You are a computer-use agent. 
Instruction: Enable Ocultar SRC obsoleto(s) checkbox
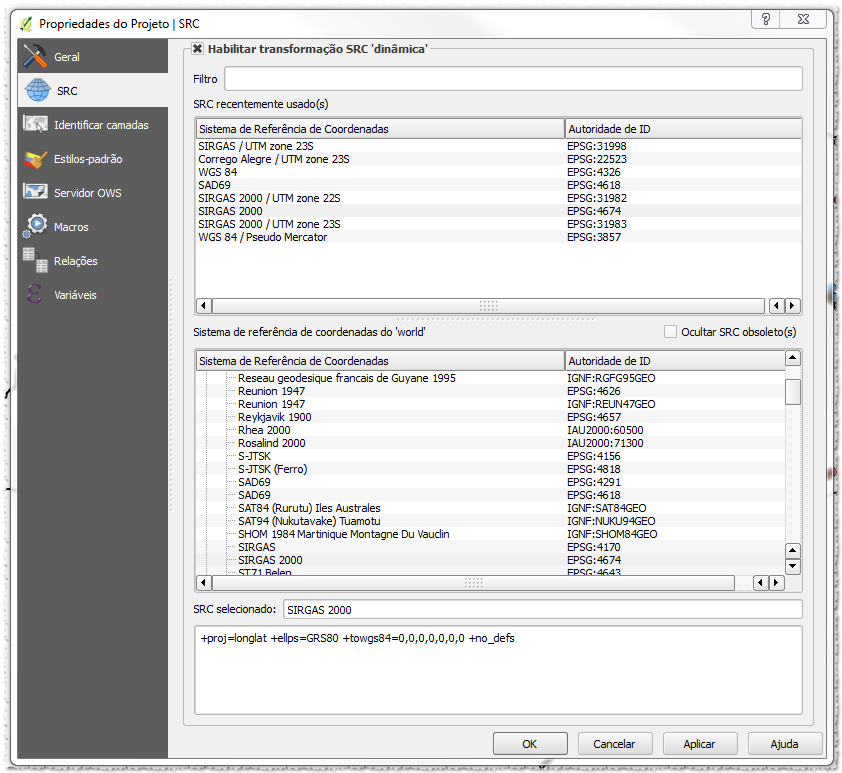pyautogui.click(x=671, y=332)
